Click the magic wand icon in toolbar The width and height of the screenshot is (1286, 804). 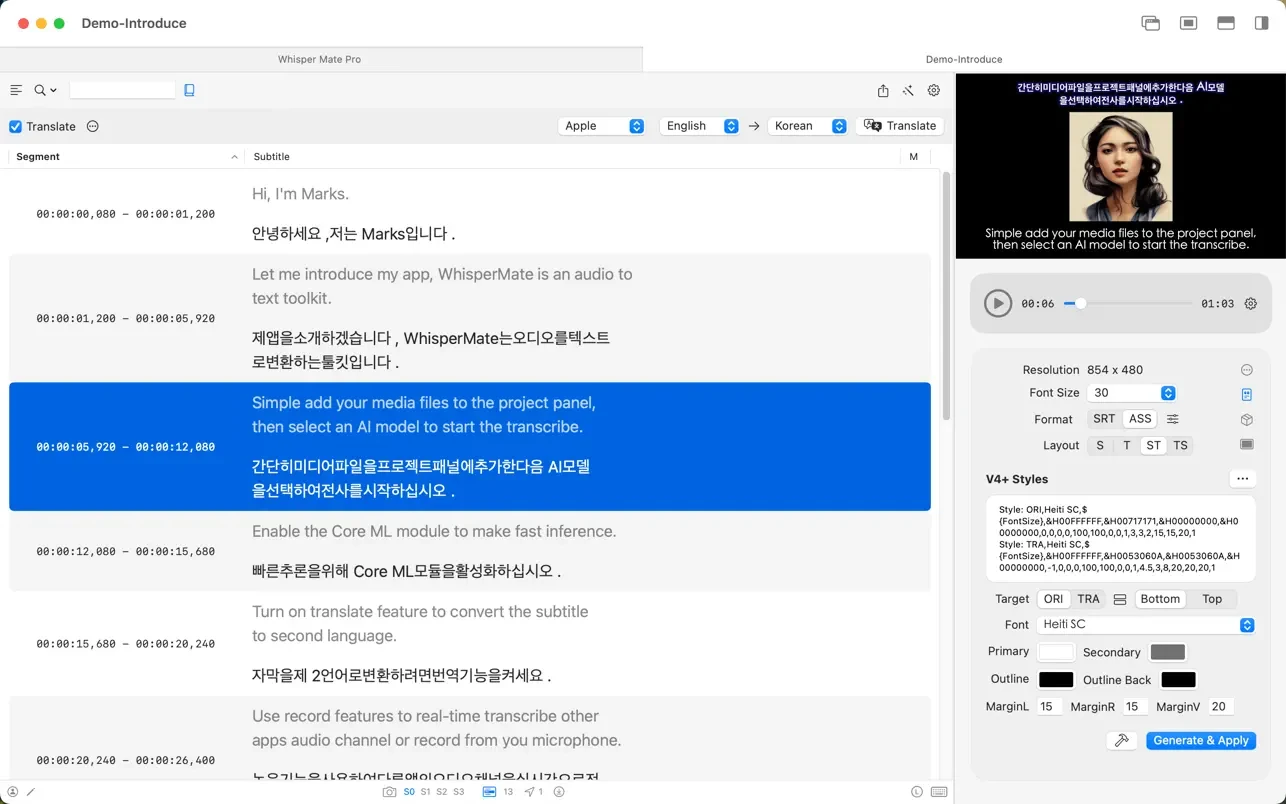tap(908, 90)
